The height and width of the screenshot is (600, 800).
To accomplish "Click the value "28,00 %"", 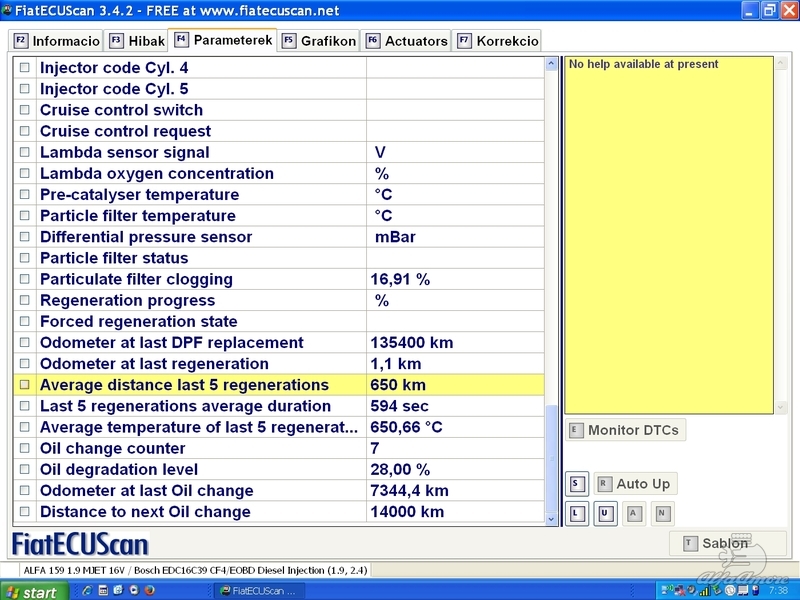I will [400, 469].
